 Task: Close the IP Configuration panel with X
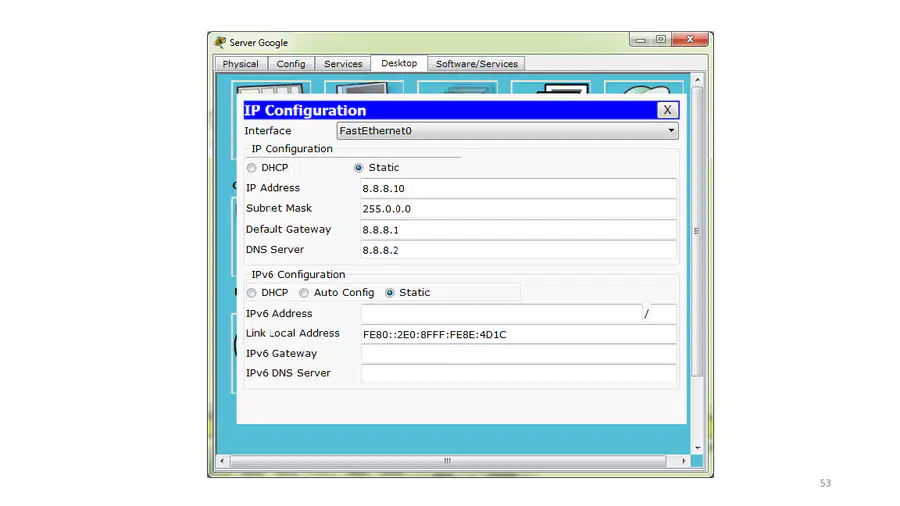pos(667,110)
